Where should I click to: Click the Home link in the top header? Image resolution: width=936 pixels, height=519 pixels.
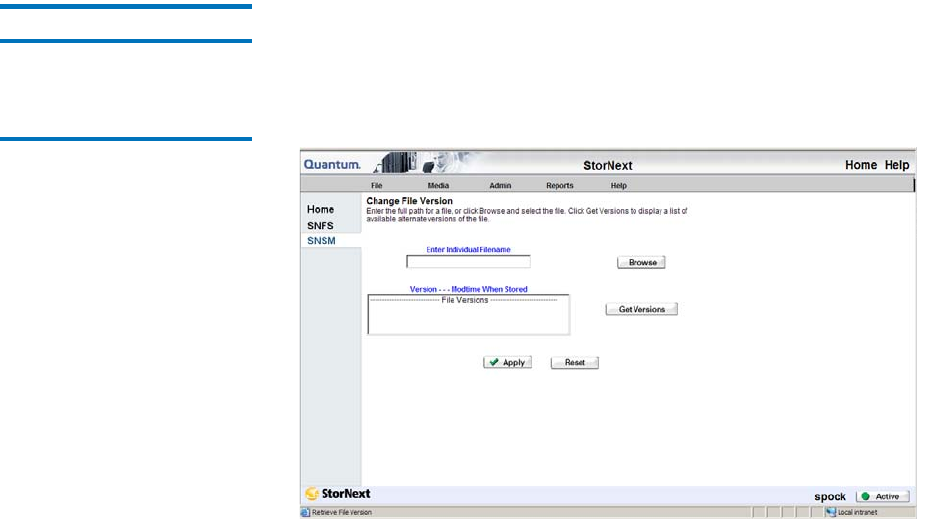(x=861, y=165)
